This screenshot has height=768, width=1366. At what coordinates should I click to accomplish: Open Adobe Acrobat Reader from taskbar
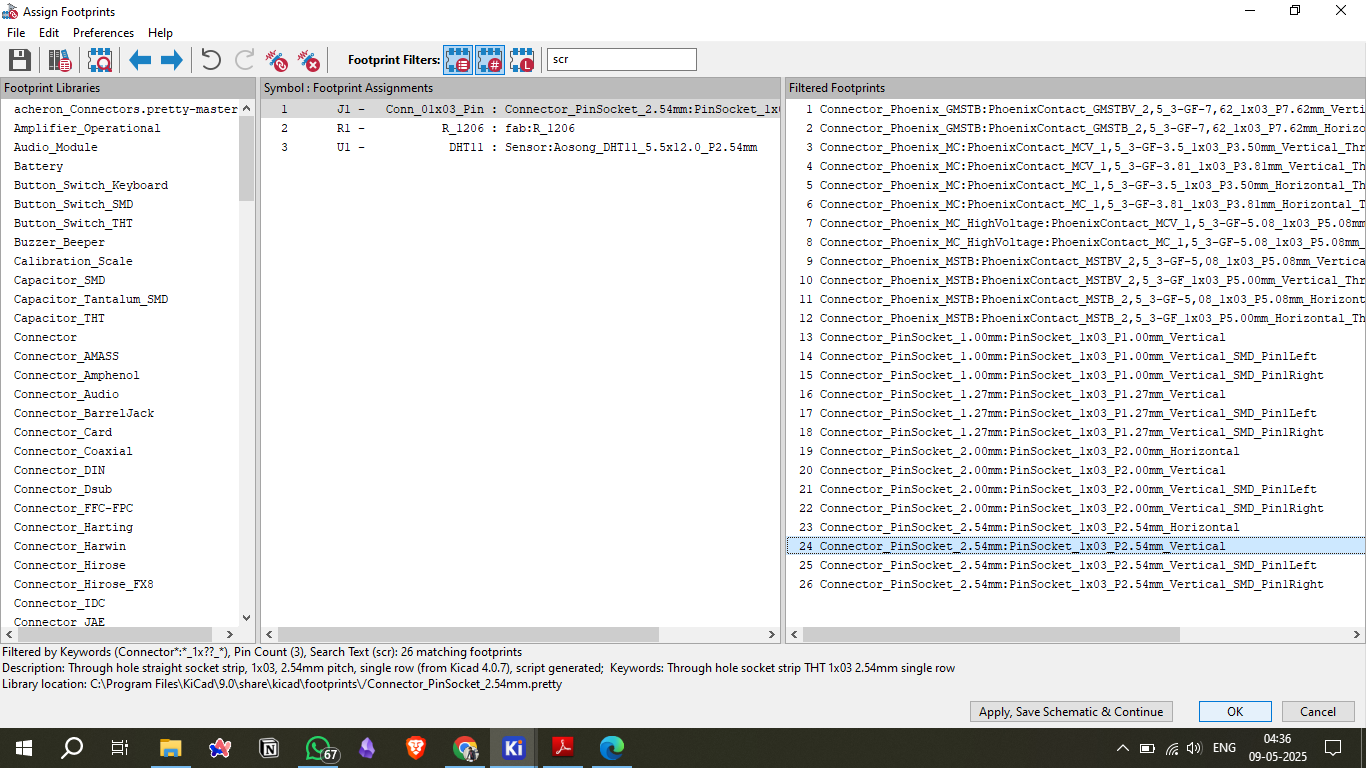point(563,748)
